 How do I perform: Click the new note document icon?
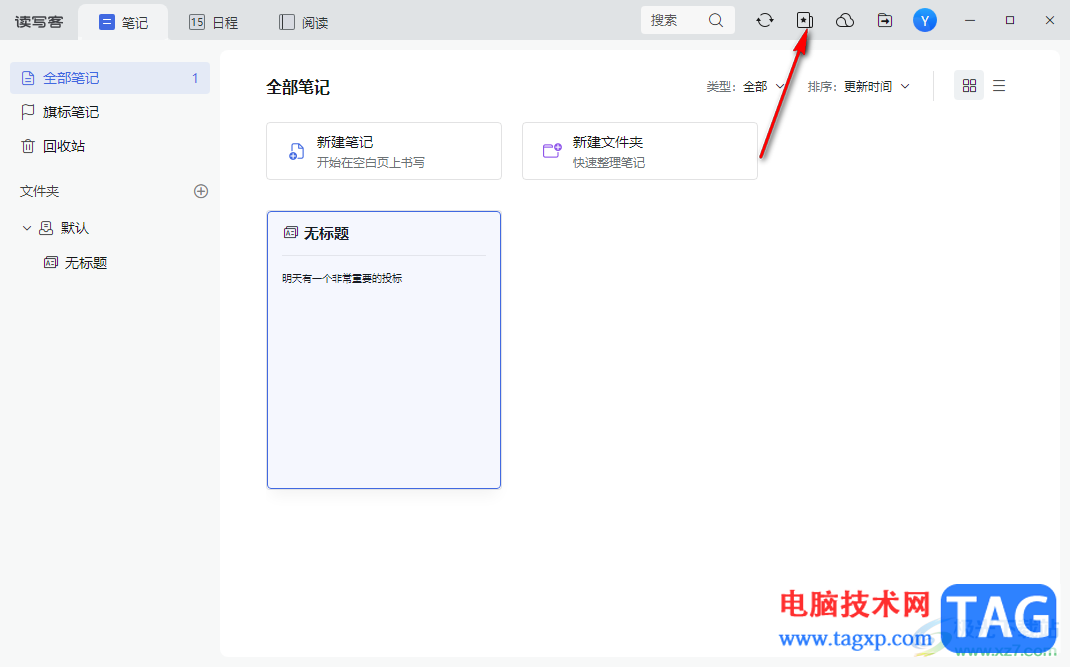[296, 151]
